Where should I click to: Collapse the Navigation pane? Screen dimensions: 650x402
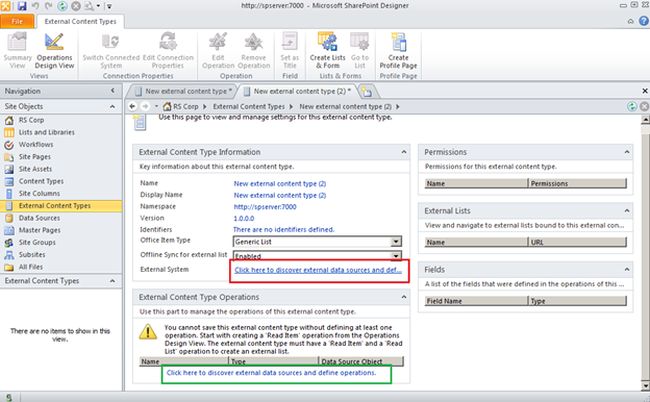(x=113, y=91)
